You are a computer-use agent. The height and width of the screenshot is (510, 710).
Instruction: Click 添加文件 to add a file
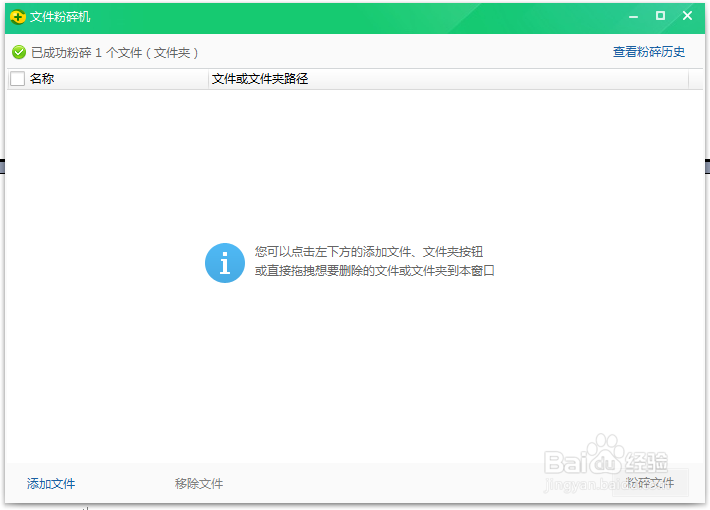[51, 484]
